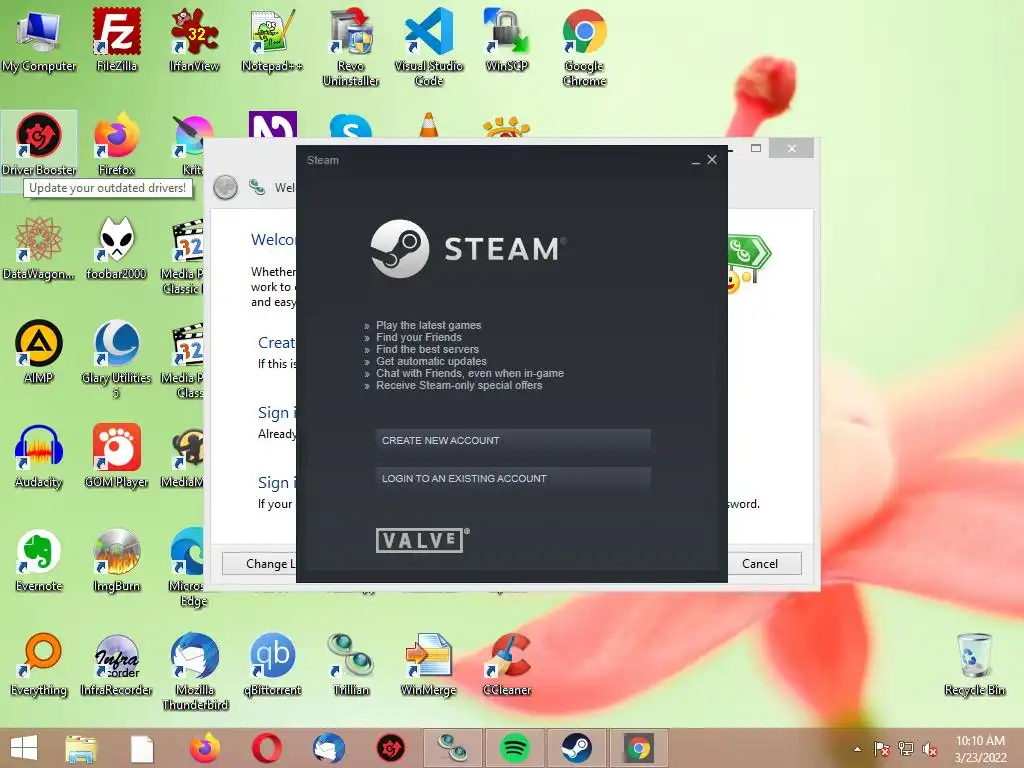Minimize the Steam window

pyautogui.click(x=696, y=160)
